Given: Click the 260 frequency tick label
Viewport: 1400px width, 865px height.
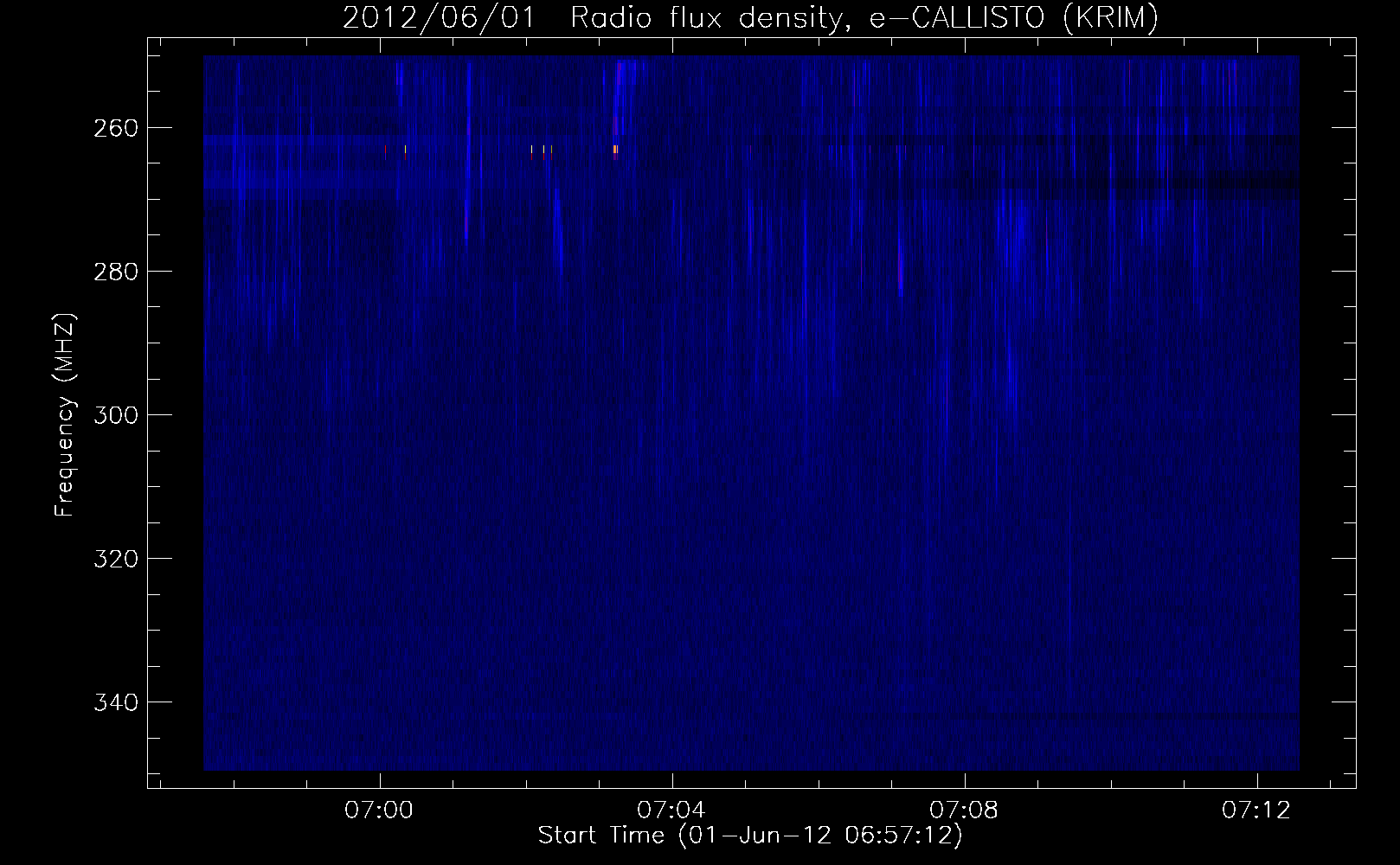Looking at the screenshot, I should [115, 128].
